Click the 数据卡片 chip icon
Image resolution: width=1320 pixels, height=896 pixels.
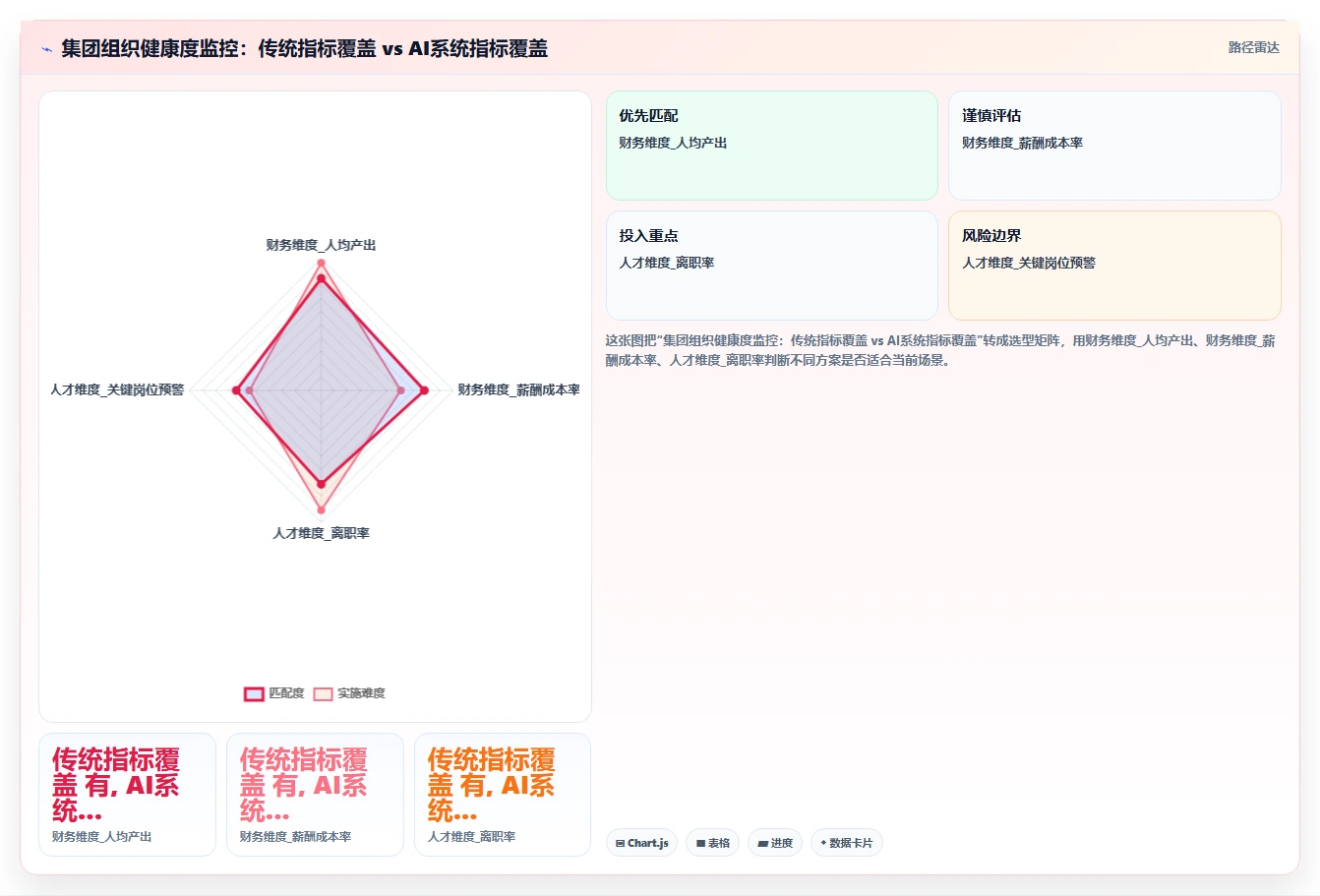pos(823,843)
